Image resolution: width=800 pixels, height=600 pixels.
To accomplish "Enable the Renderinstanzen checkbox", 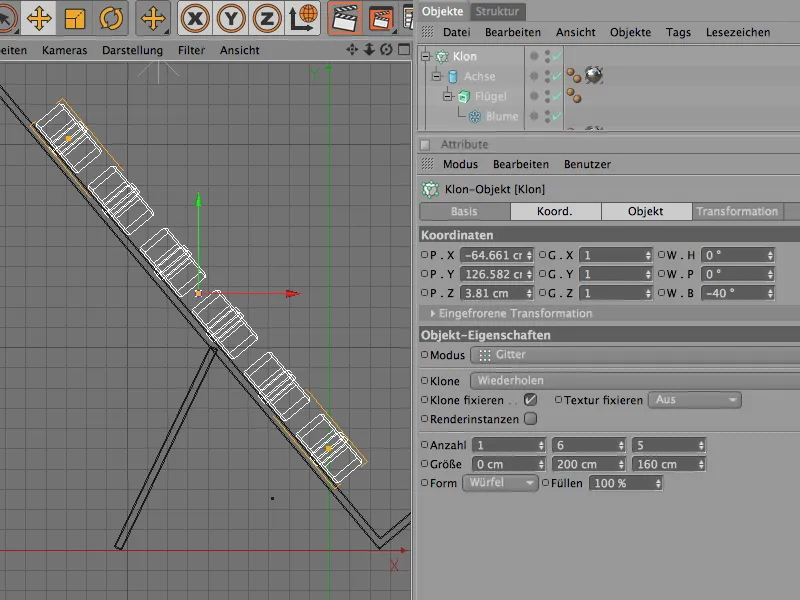I will click(530, 418).
